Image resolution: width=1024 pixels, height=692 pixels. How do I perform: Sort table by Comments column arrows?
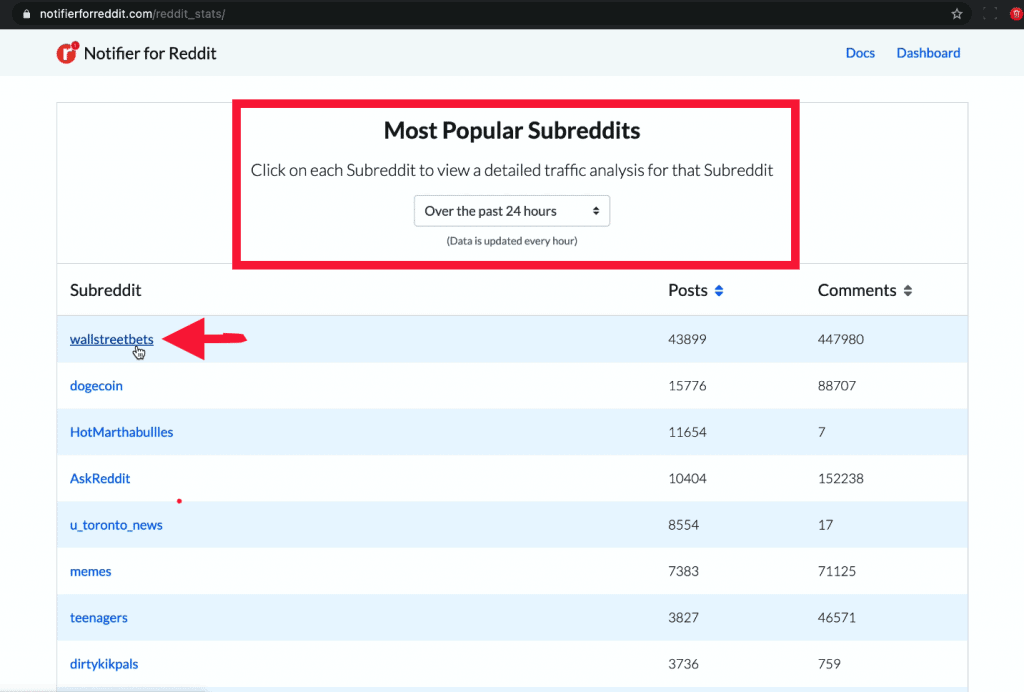click(908, 291)
